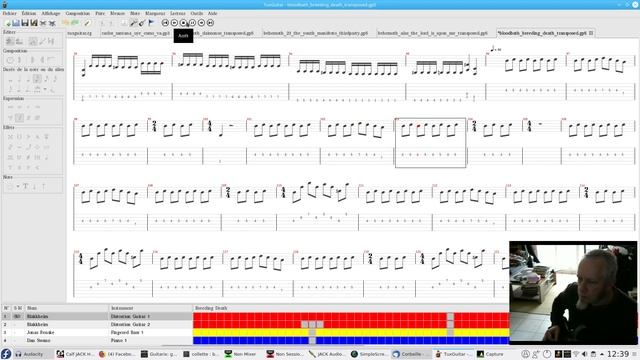Switch to Non Mixer in the taskbar

click(x=241, y=354)
